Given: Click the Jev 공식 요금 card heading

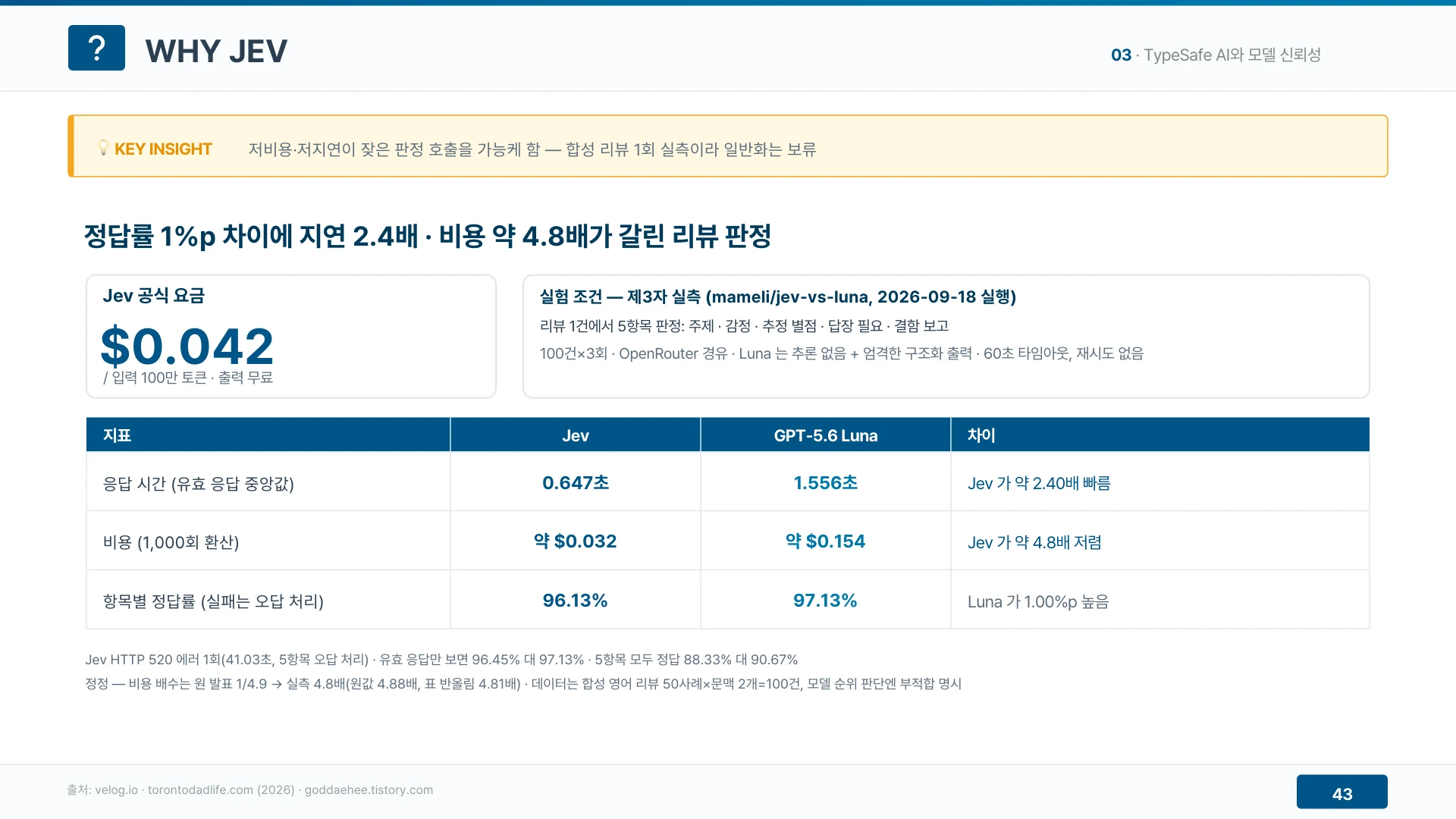Looking at the screenshot, I should coord(154,295).
